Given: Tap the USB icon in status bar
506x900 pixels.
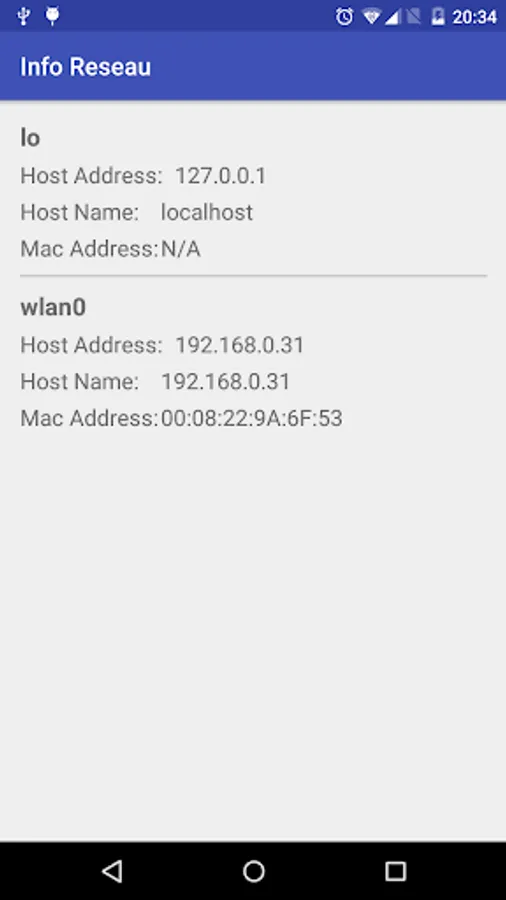Looking at the screenshot, I should point(24,16).
